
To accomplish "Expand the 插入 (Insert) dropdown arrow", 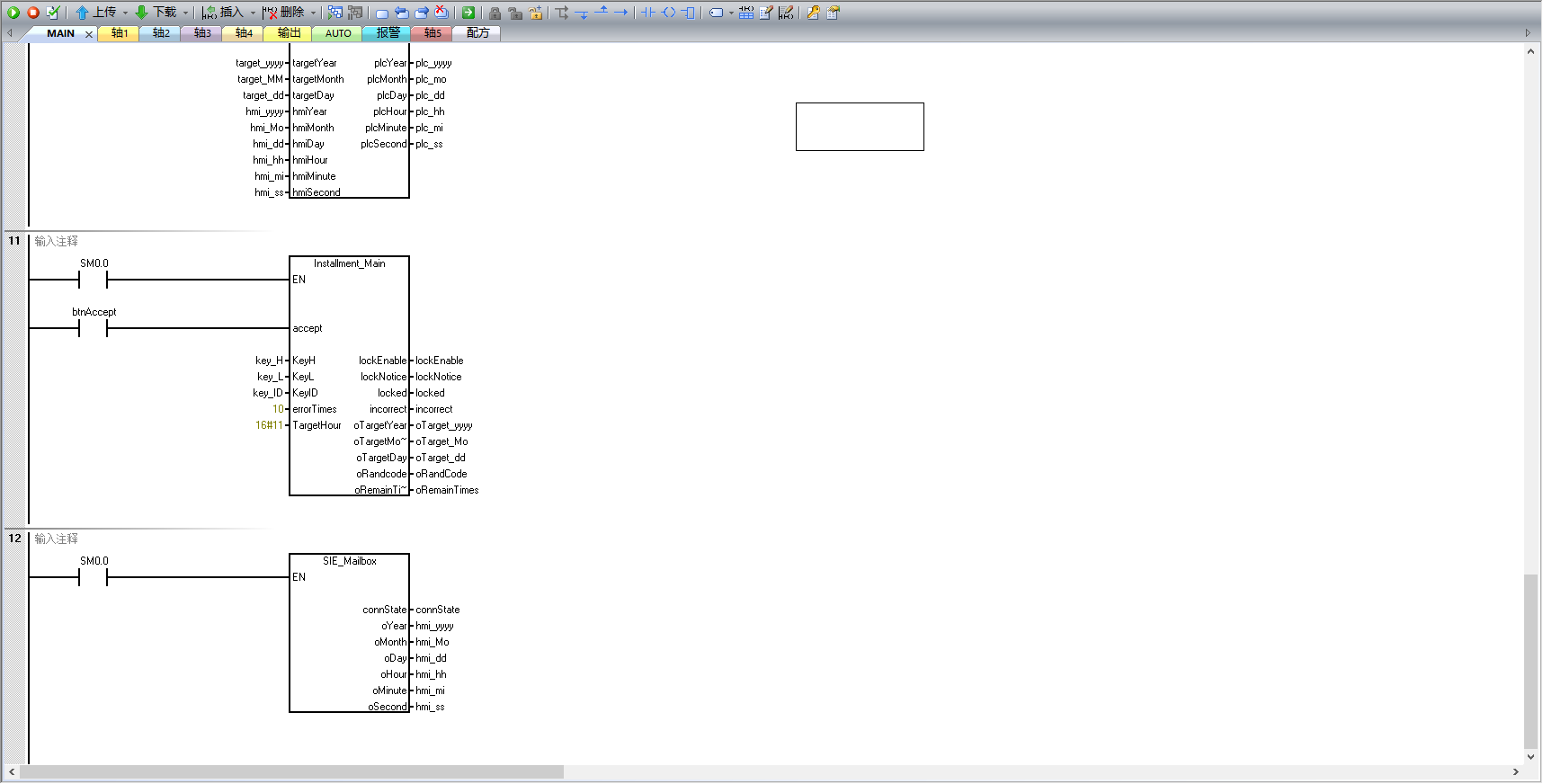I will pos(253,13).
